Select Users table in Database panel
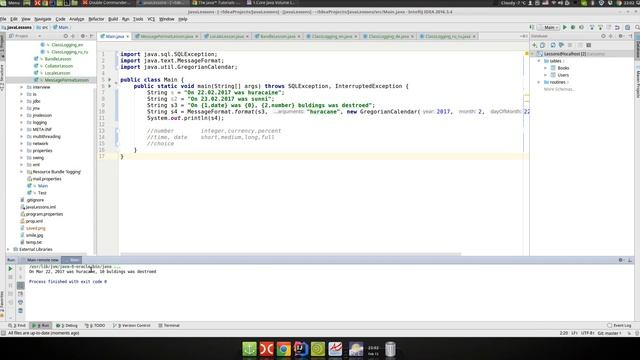Screen dimensions: 640x360 click(563, 75)
